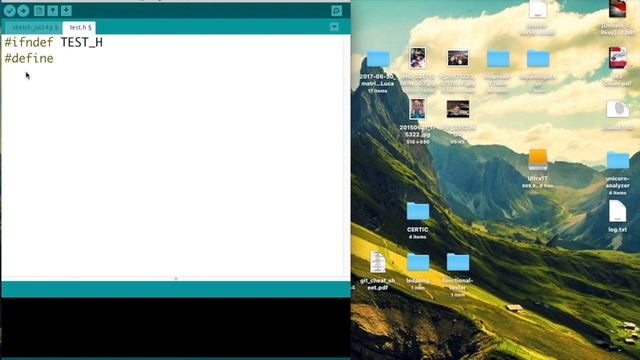Image resolution: width=640 pixels, height=360 pixels.
Task: Select the log.txt file on desktop
Action: 617,211
